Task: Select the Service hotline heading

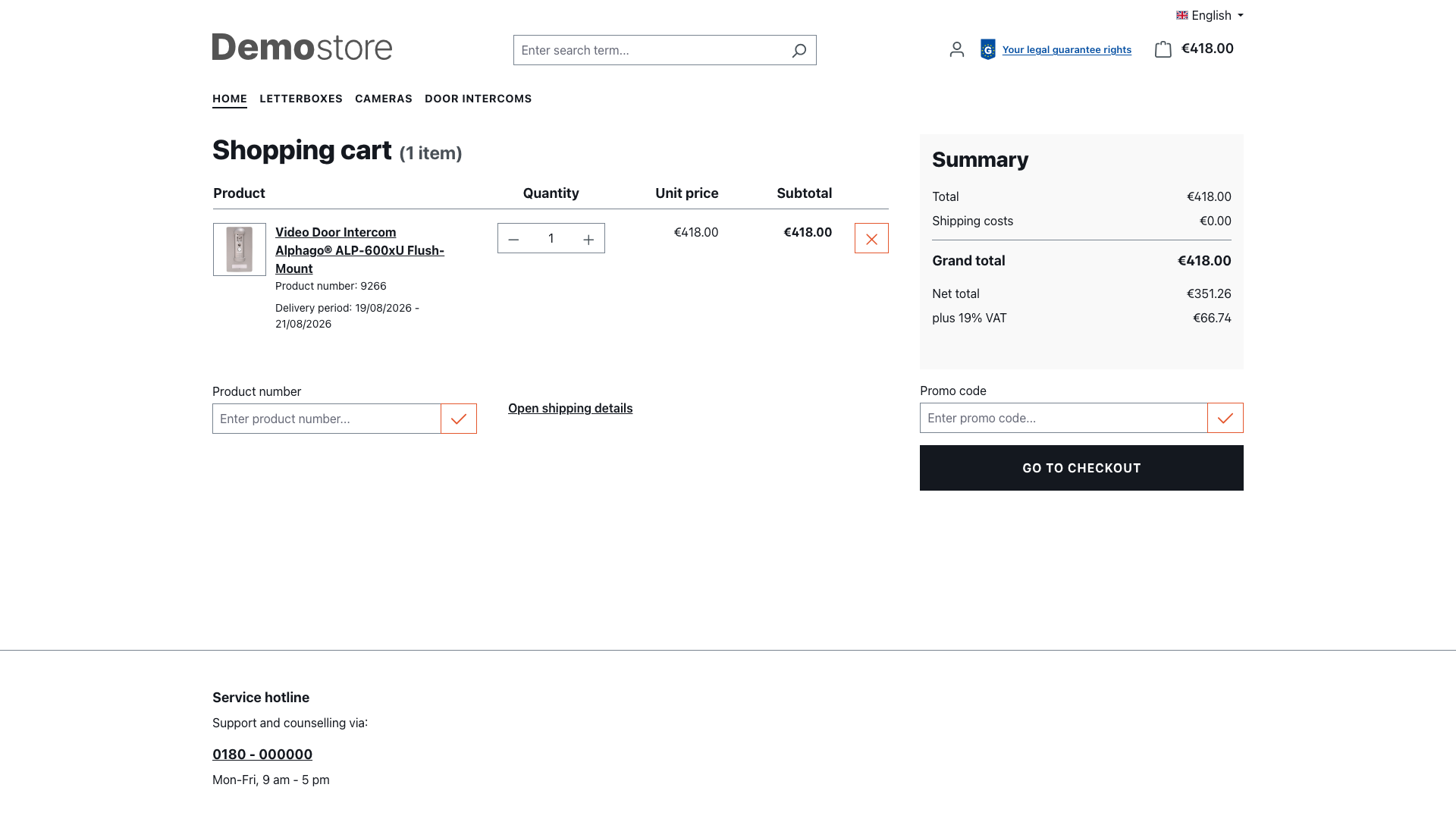Action: click(261, 698)
